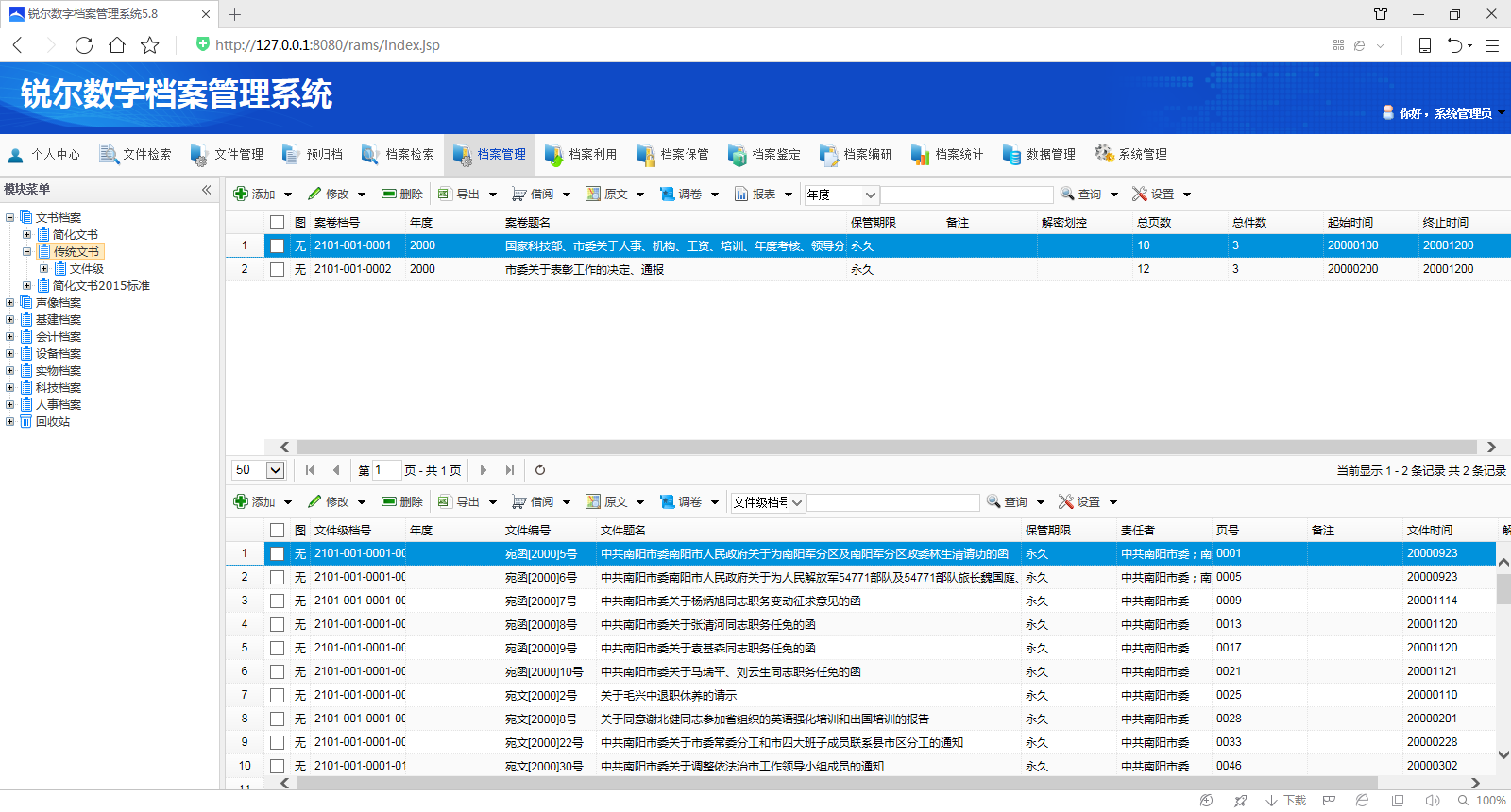The width and height of the screenshot is (1511, 812).
Task: Click the lower grid vertical scrollbar thumb
Action: coord(1503,589)
